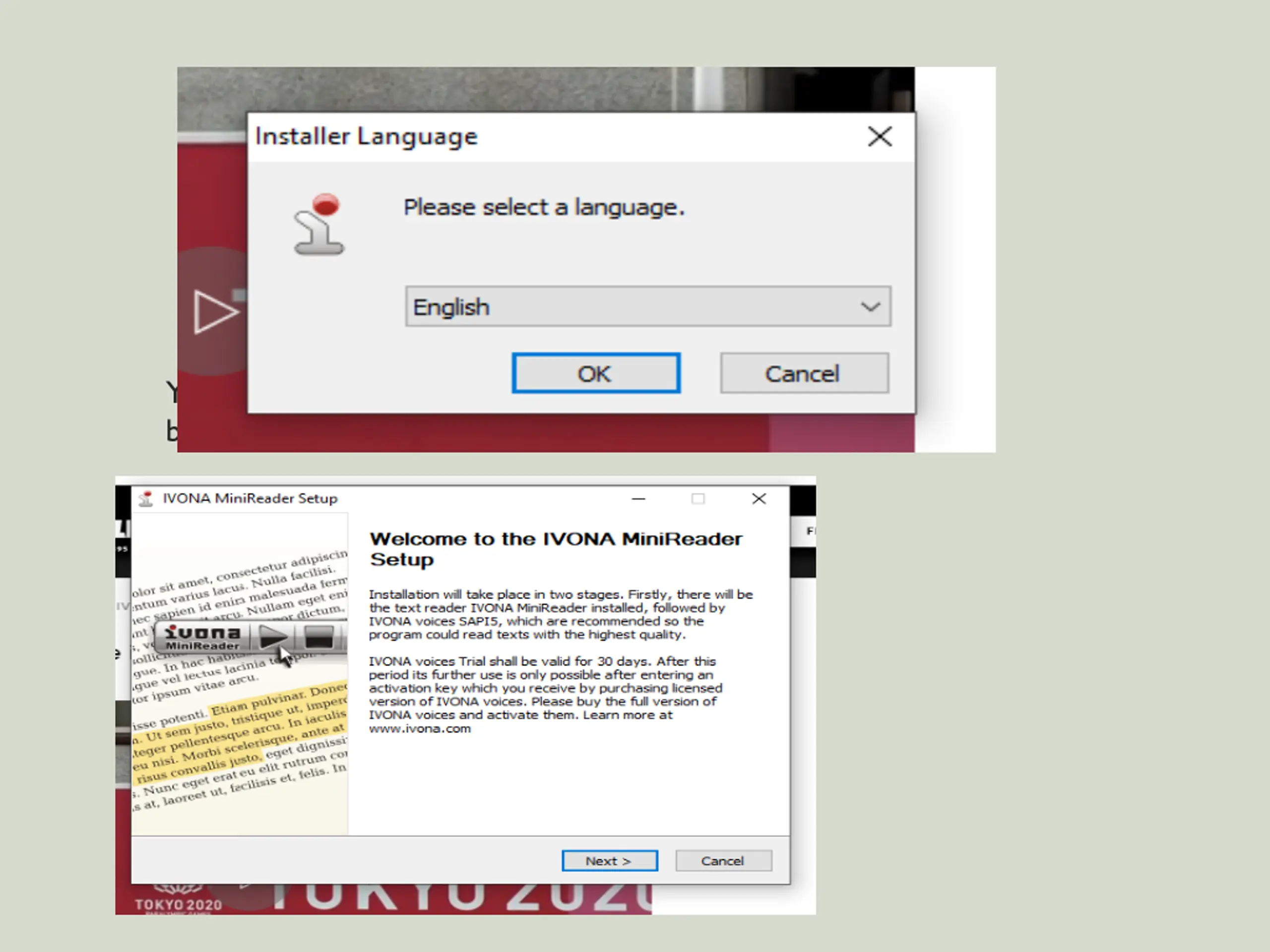This screenshot has width=1270, height=952.
Task: Click the 'Please select a language.' text
Action: [x=544, y=208]
